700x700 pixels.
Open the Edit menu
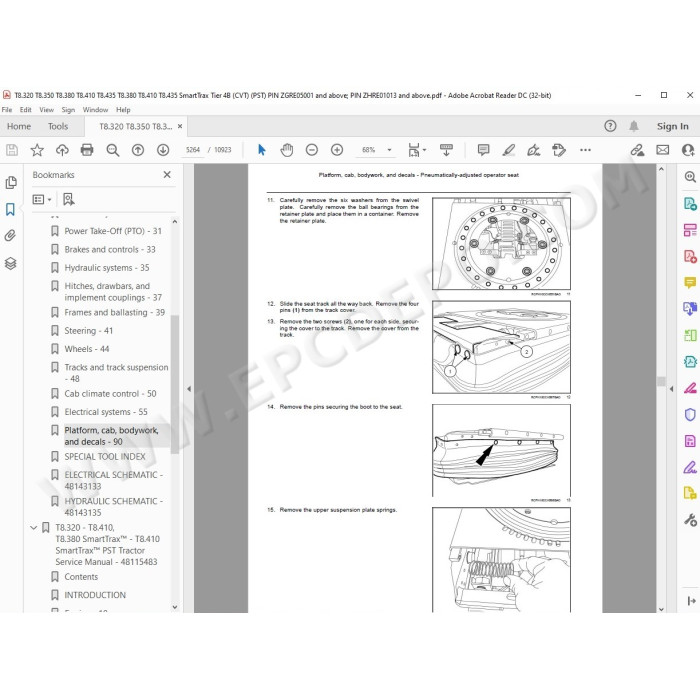tap(25, 110)
